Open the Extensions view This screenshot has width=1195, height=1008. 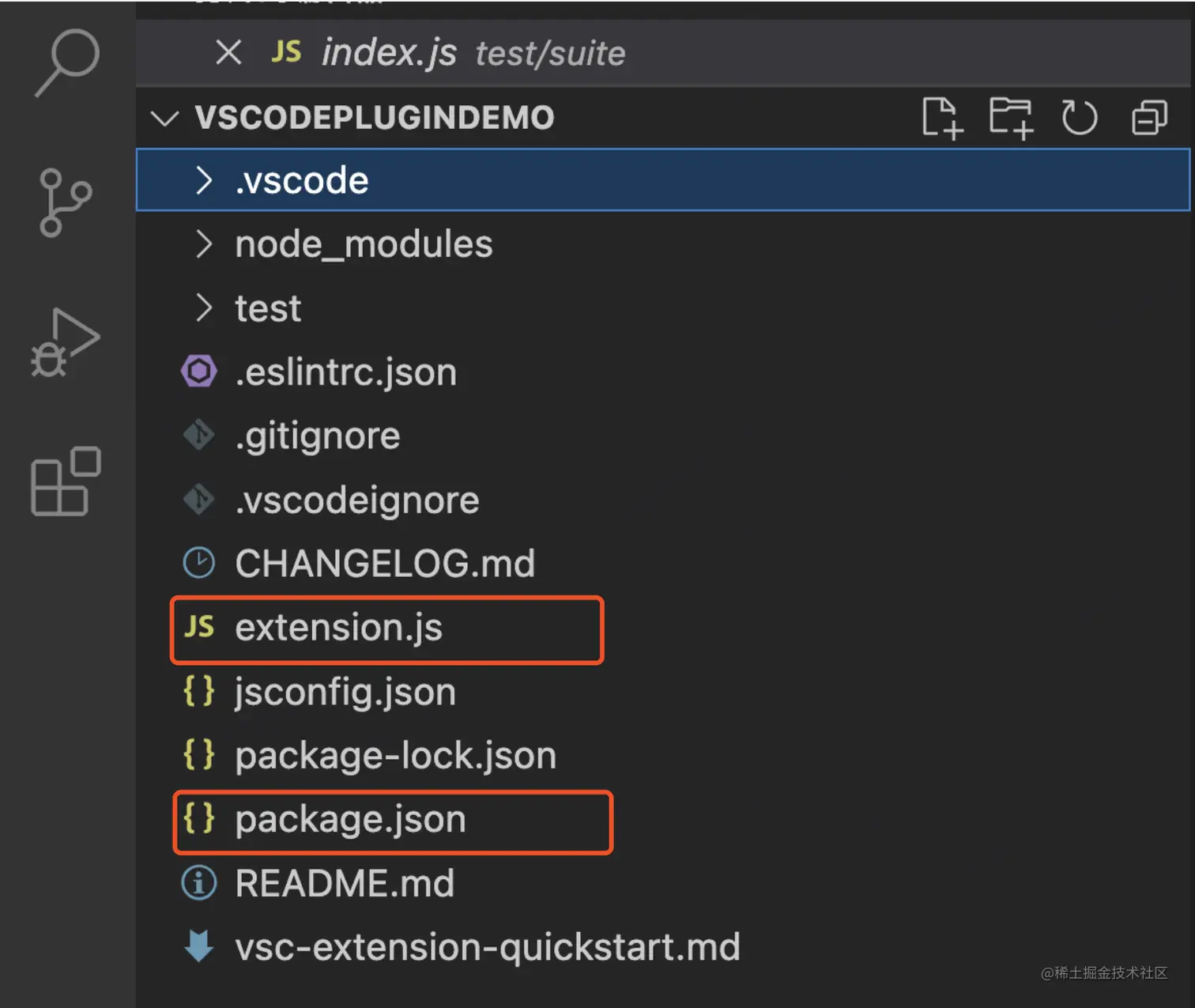(x=66, y=481)
